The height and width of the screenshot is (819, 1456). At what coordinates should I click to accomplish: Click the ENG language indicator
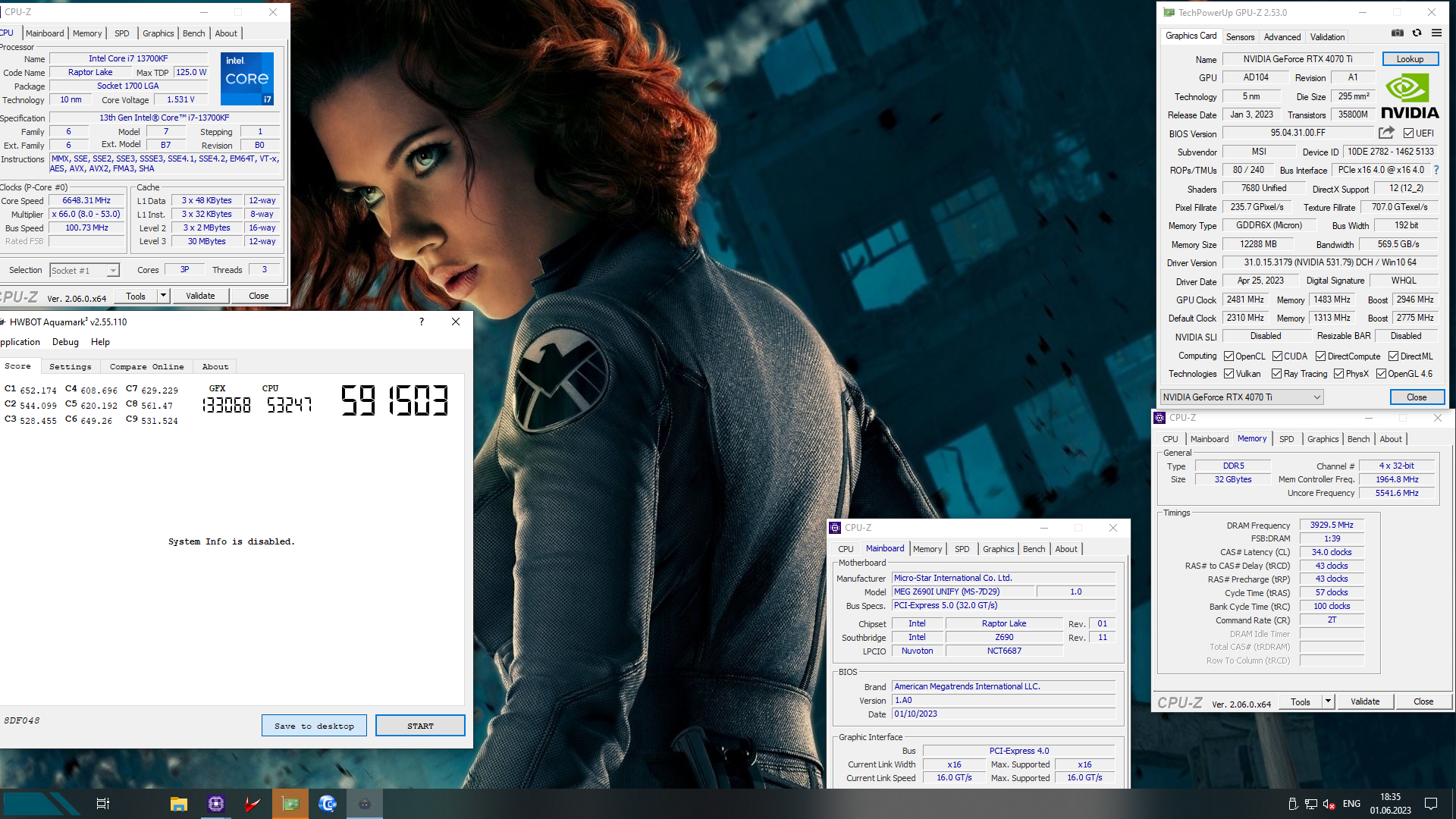(x=1351, y=804)
